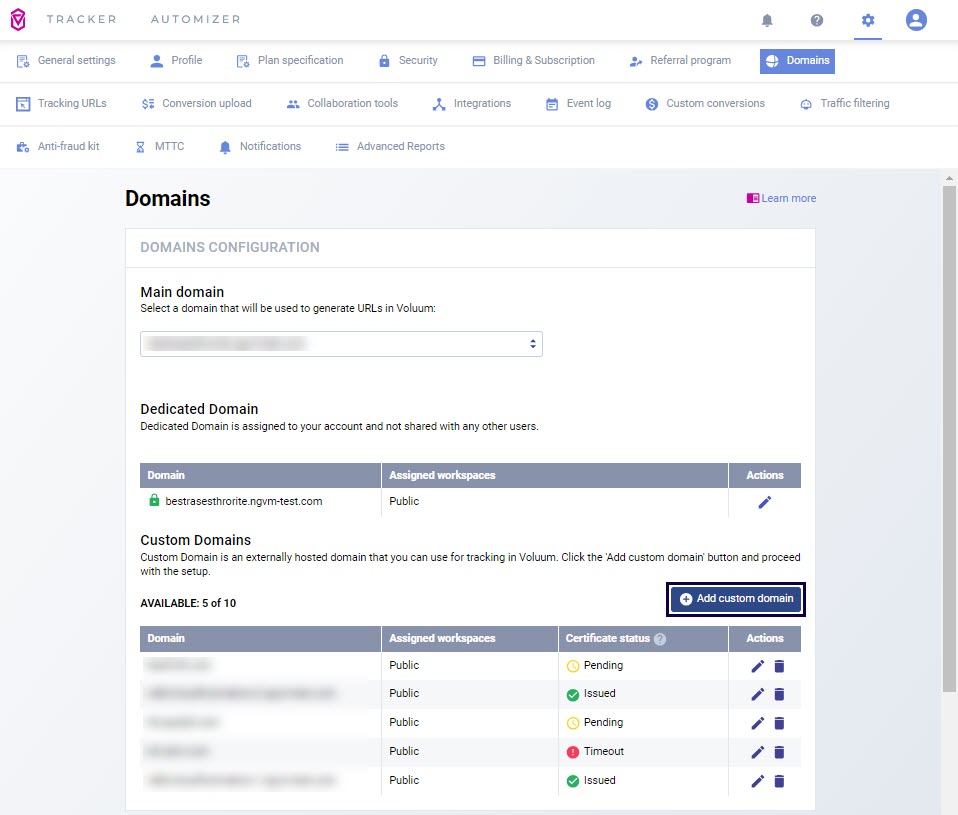This screenshot has height=815, width=958.
Task: Click the Add custom domain button
Action: coord(736,599)
